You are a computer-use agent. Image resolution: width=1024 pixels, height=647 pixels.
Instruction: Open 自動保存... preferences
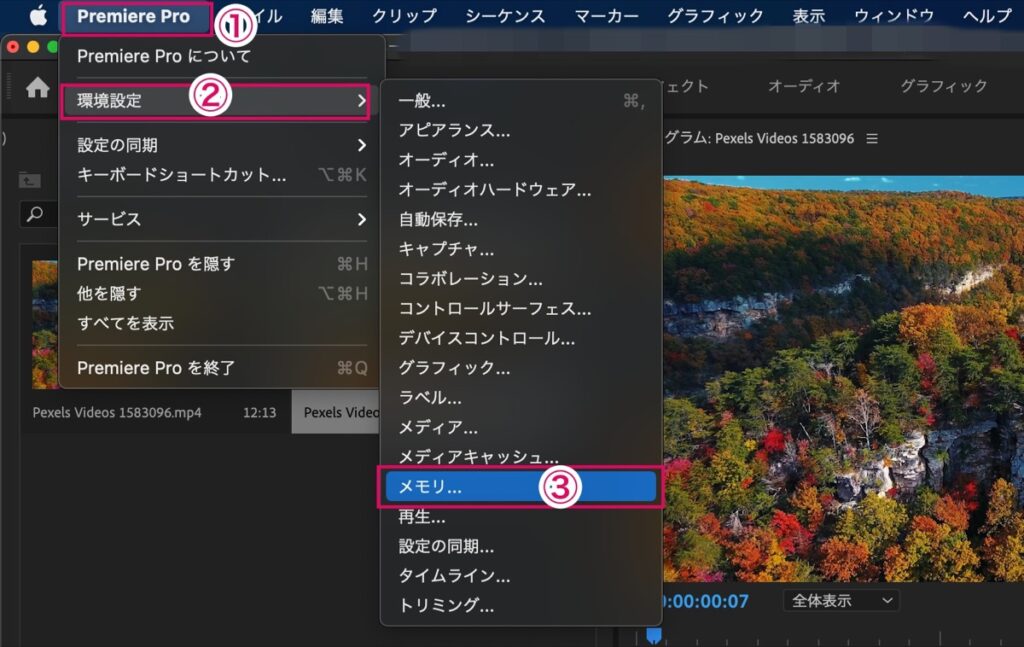[x=521, y=219]
